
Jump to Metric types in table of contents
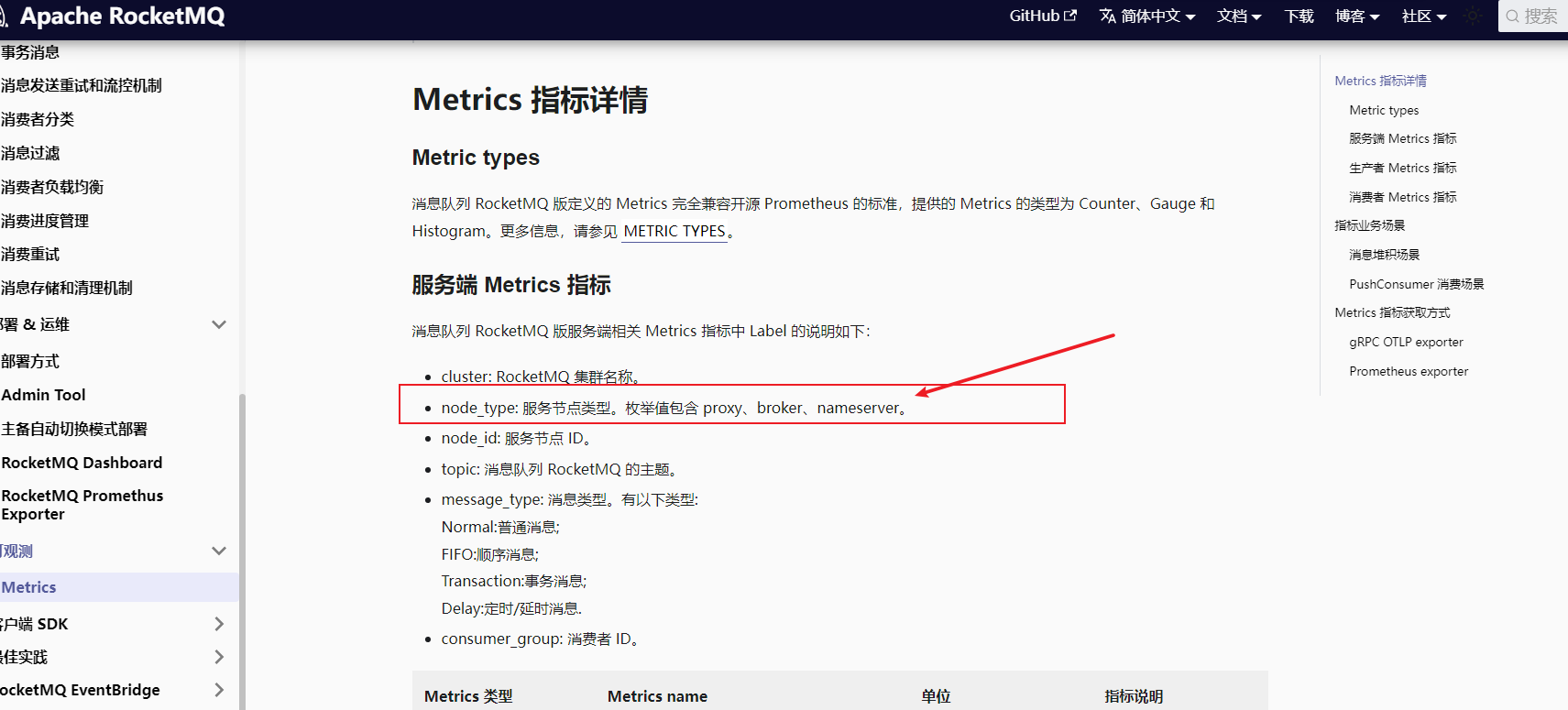tap(1384, 110)
